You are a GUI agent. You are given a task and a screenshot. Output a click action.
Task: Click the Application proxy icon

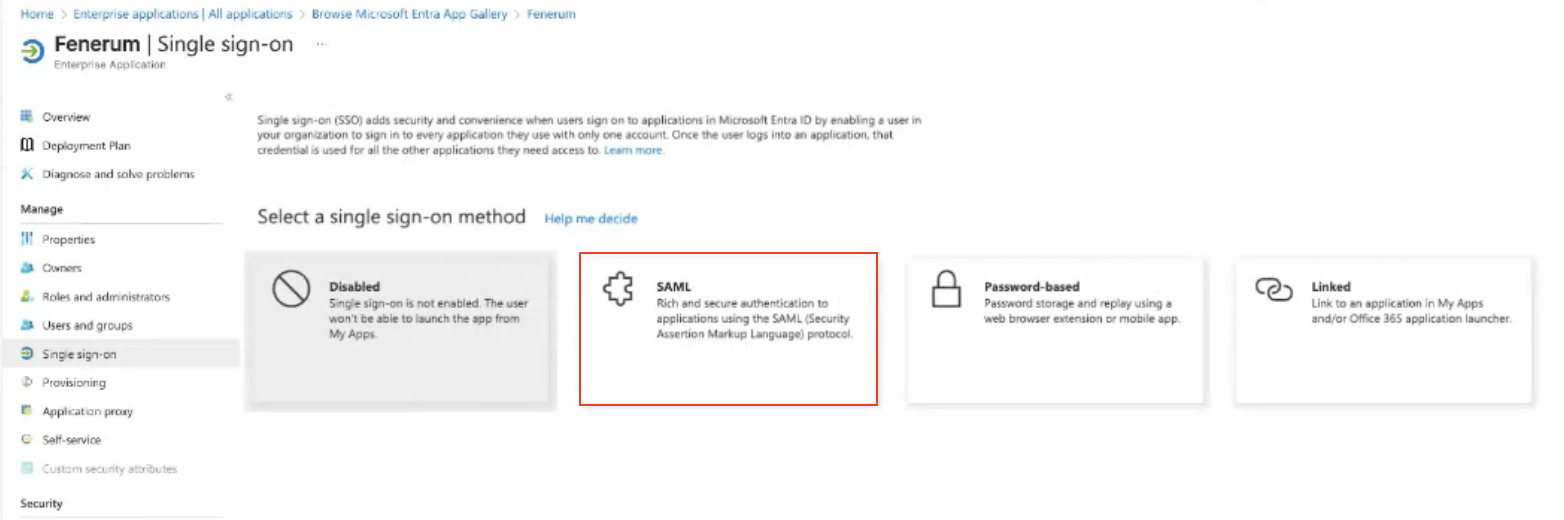[x=27, y=411]
